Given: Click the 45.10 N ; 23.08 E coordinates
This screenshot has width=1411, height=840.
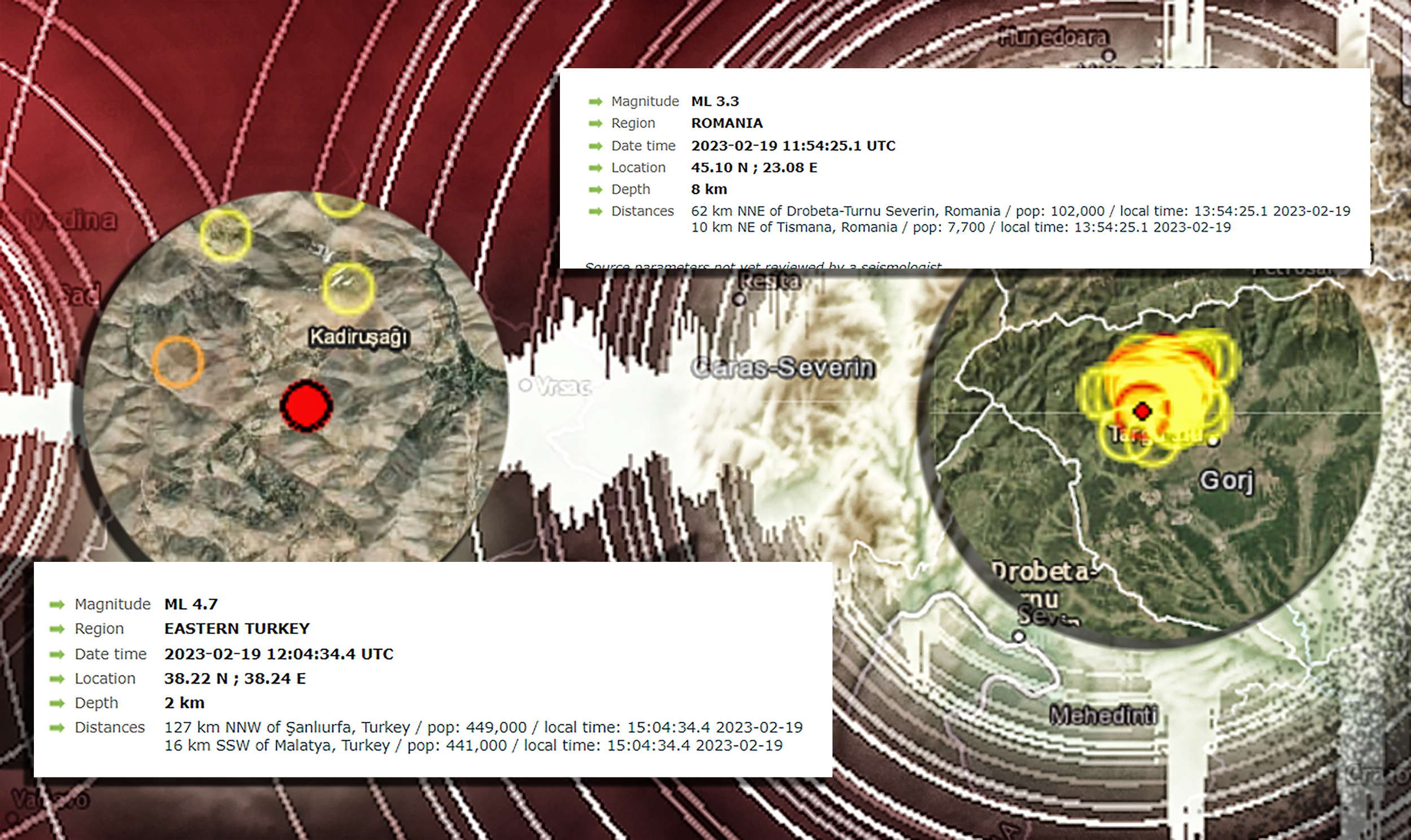Looking at the screenshot, I should point(753,168).
